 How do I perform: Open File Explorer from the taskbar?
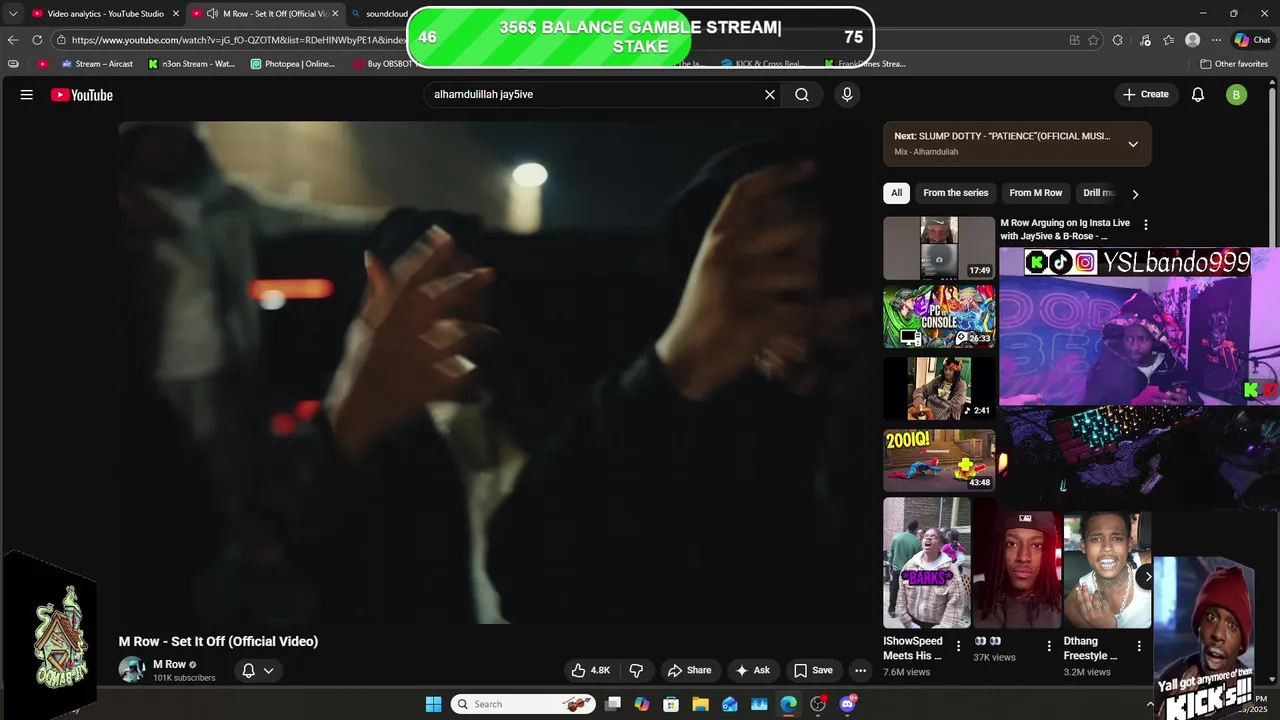[x=701, y=704]
